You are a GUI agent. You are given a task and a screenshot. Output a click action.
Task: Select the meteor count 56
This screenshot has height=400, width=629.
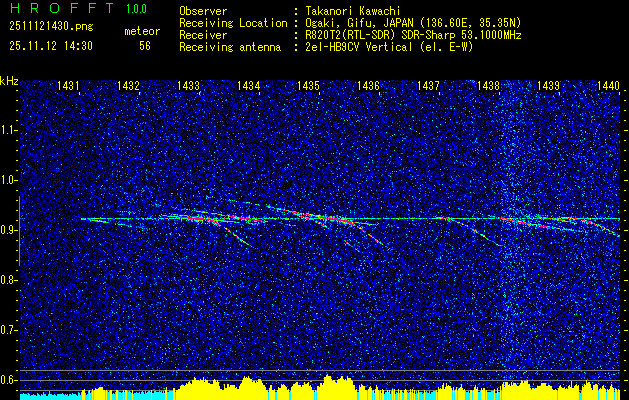pyautogui.click(x=145, y=46)
